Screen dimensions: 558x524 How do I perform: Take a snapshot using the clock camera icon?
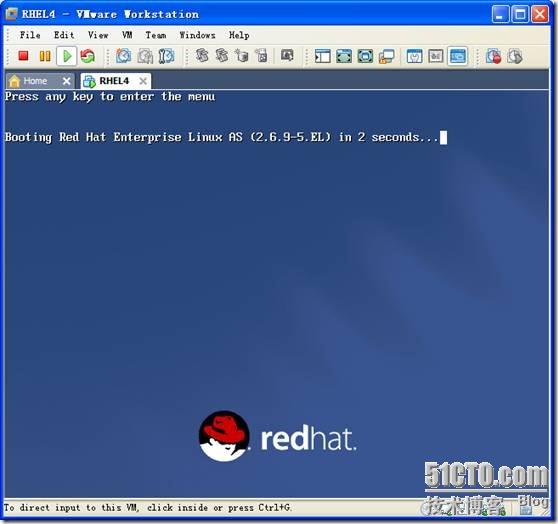click(123, 56)
